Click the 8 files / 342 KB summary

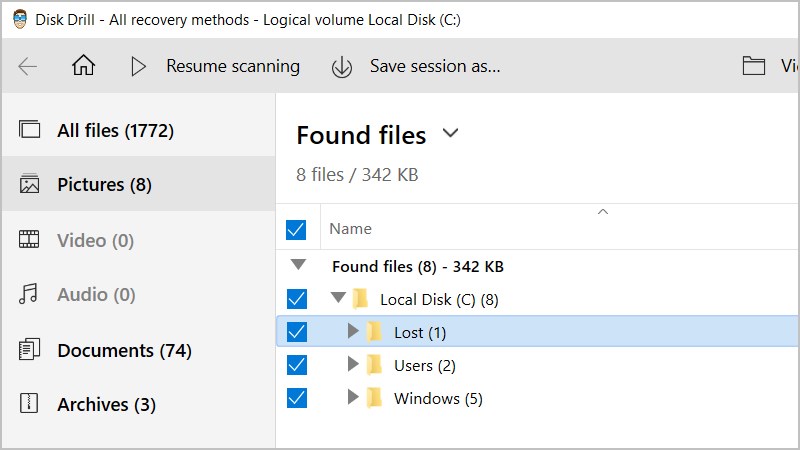click(357, 175)
